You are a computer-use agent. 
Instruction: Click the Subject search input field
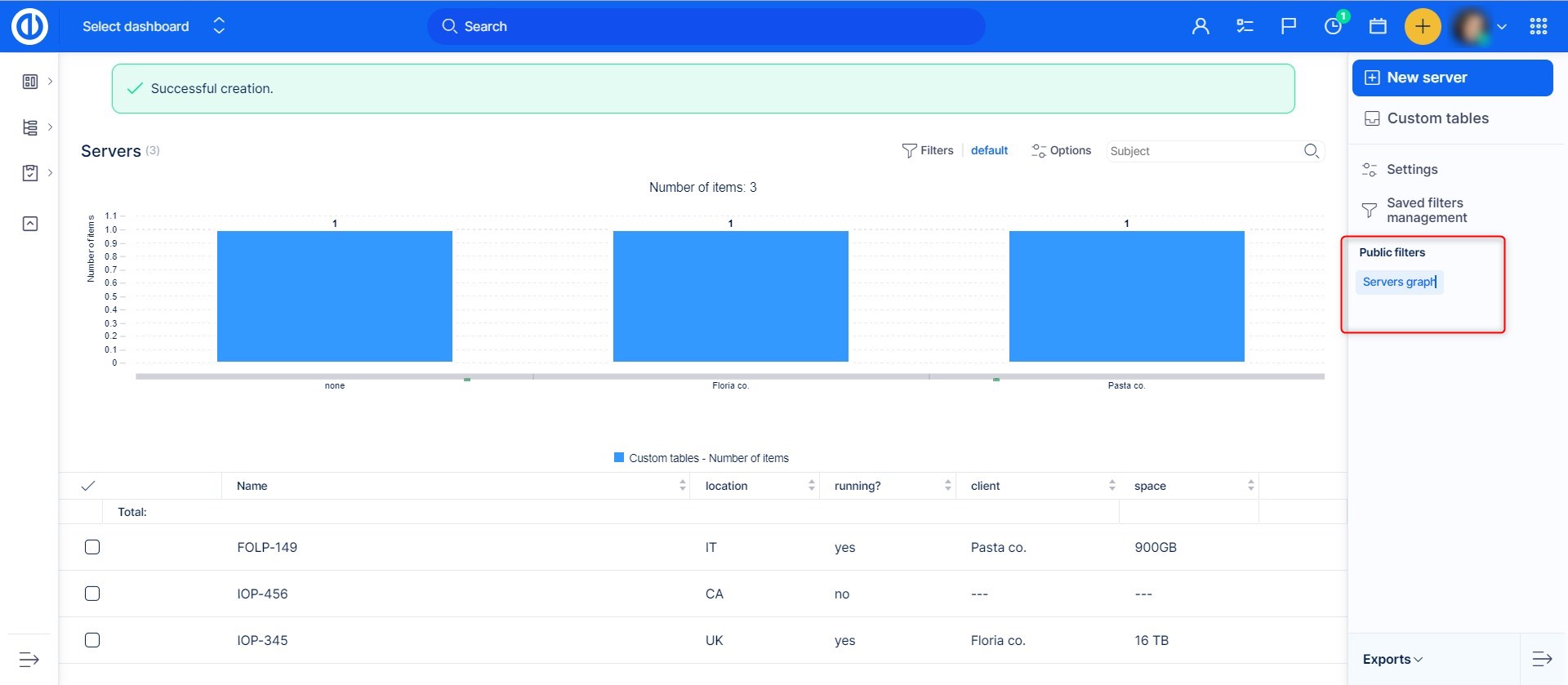tap(1202, 151)
